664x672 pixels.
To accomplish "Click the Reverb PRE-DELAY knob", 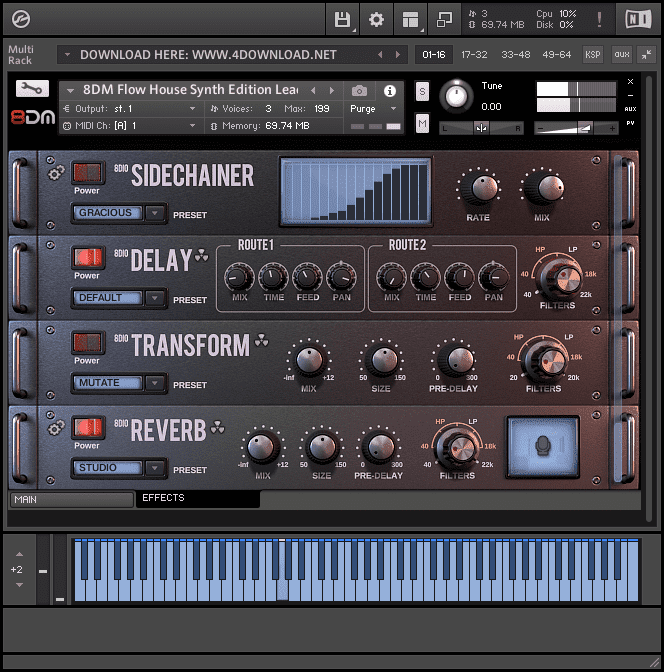I will click(x=379, y=447).
